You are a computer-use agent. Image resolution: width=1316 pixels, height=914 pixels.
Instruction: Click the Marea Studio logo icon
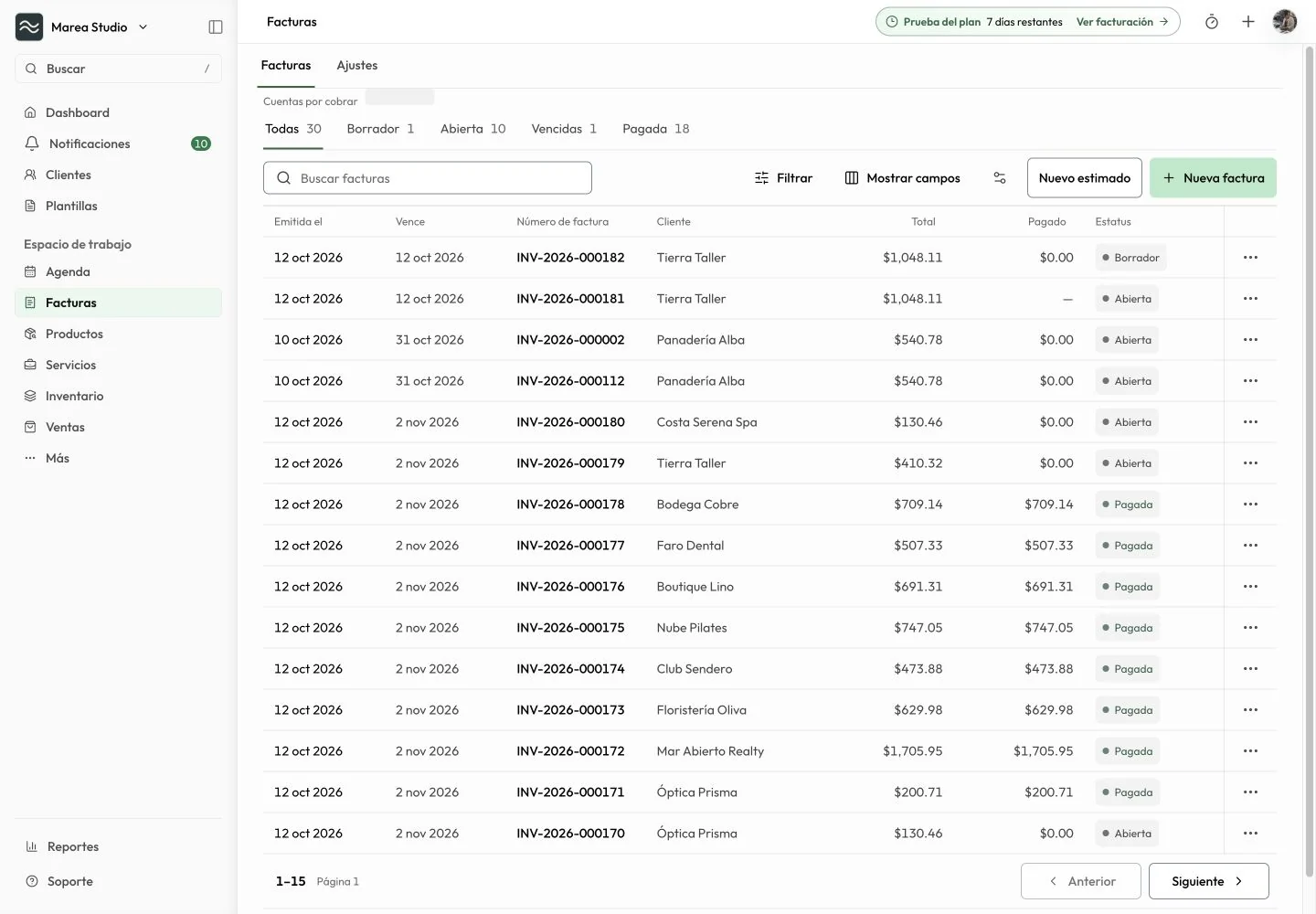(29, 27)
